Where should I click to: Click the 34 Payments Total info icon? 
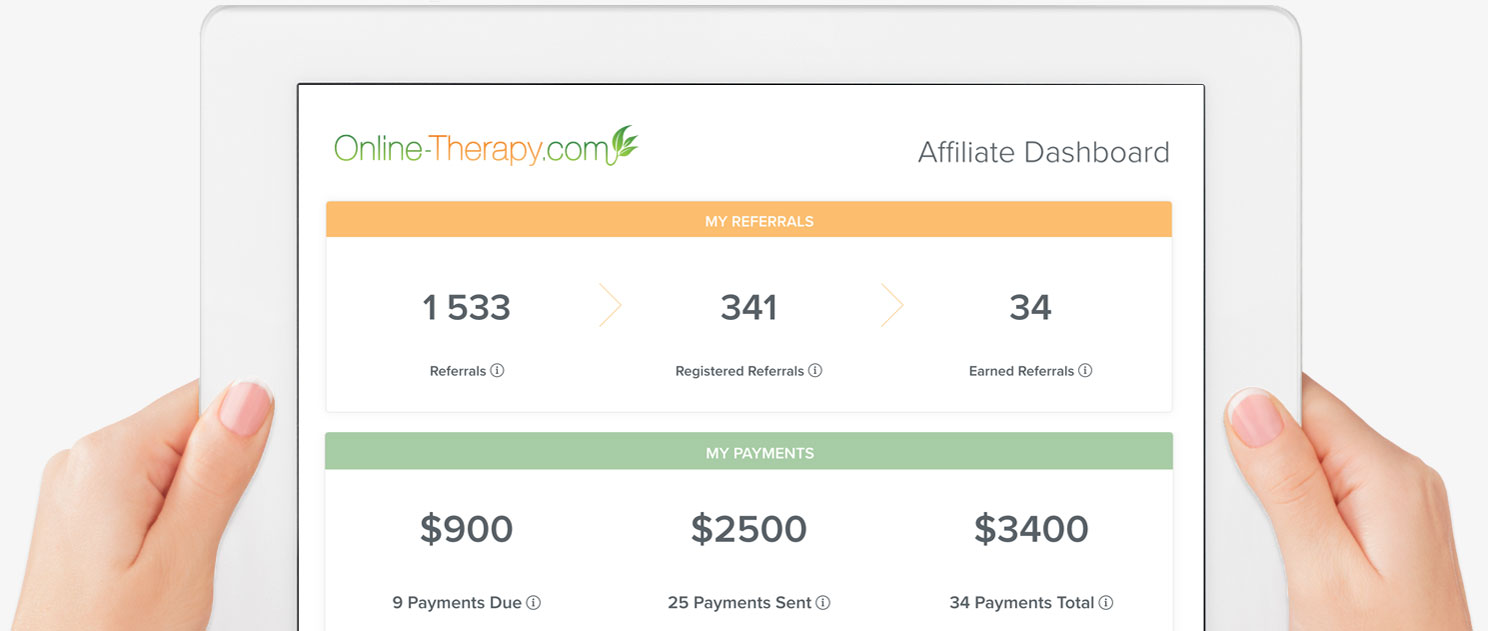[x=1106, y=602]
